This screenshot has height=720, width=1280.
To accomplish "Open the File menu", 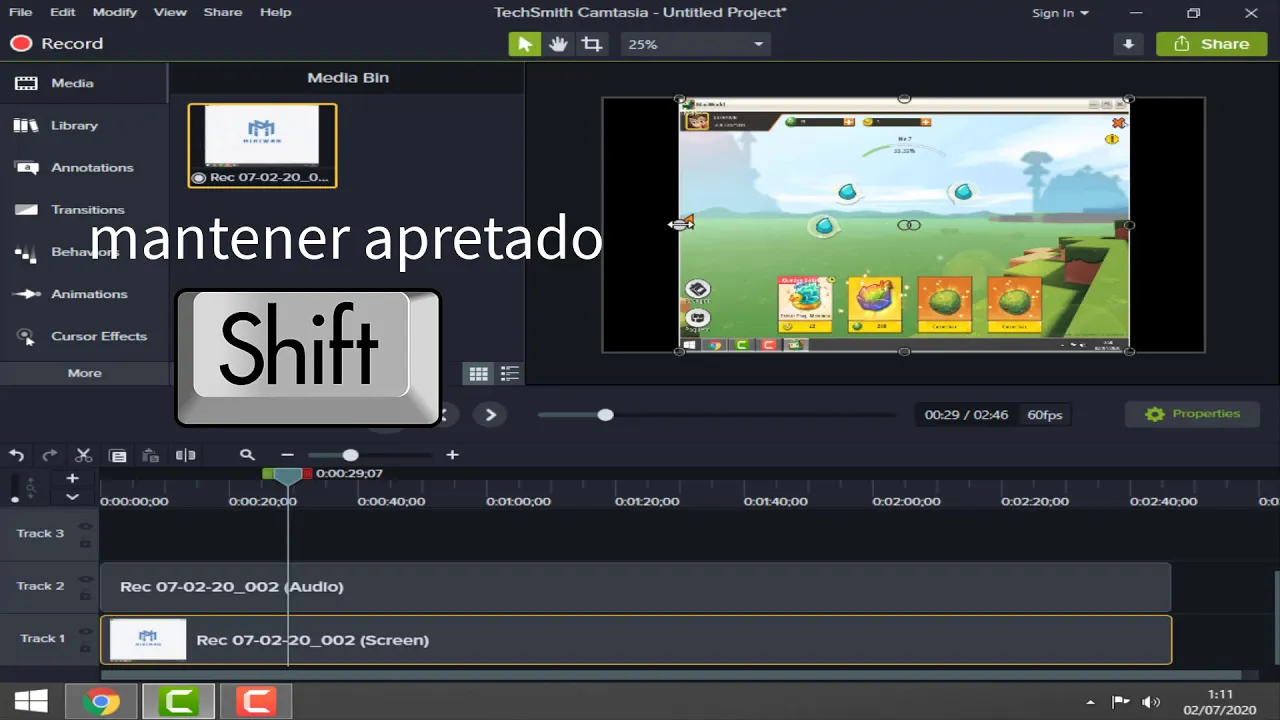I will (20, 12).
